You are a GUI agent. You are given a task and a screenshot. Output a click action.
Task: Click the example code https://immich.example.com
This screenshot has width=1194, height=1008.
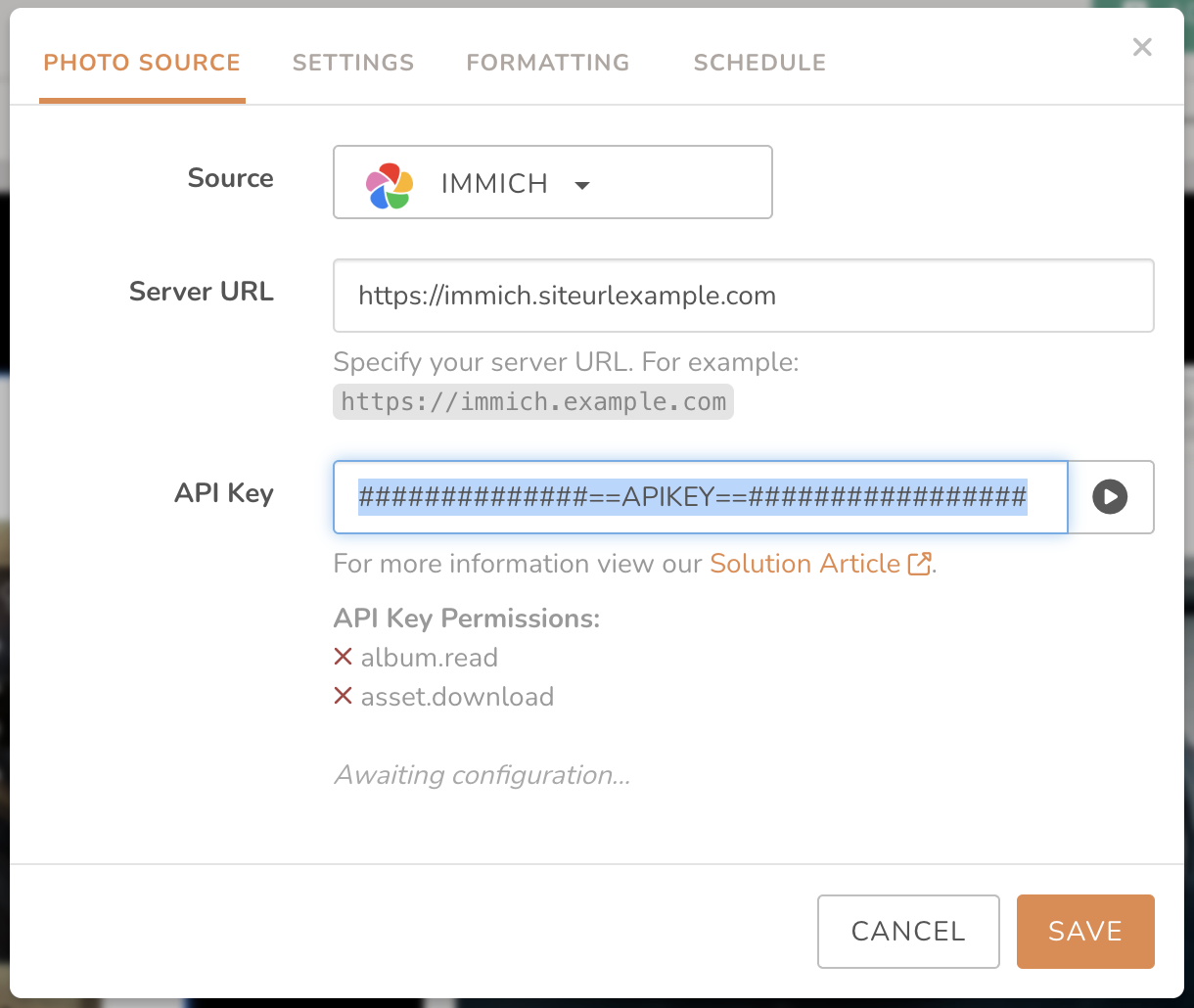pos(533,401)
